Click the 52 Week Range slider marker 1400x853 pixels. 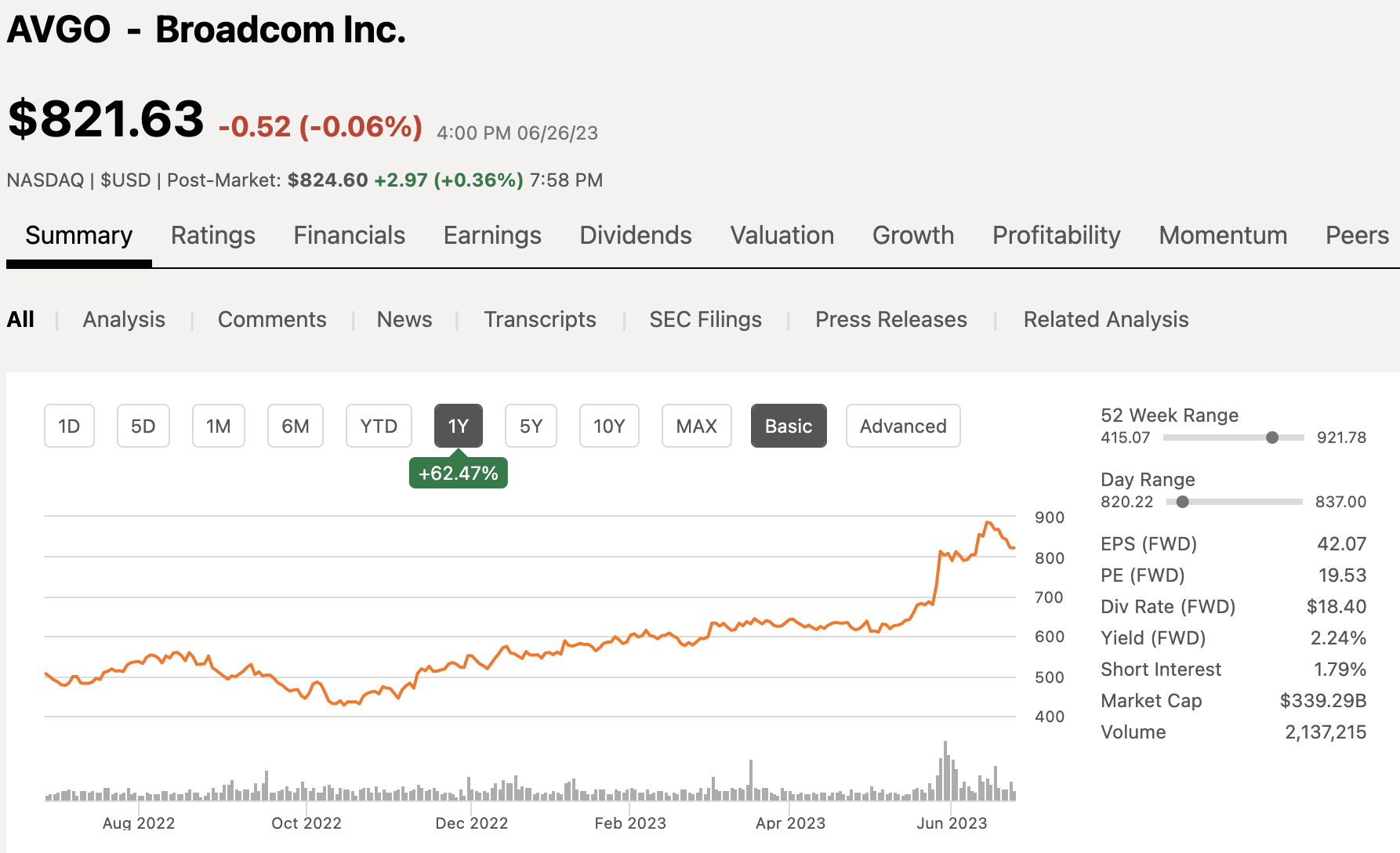(1272, 437)
